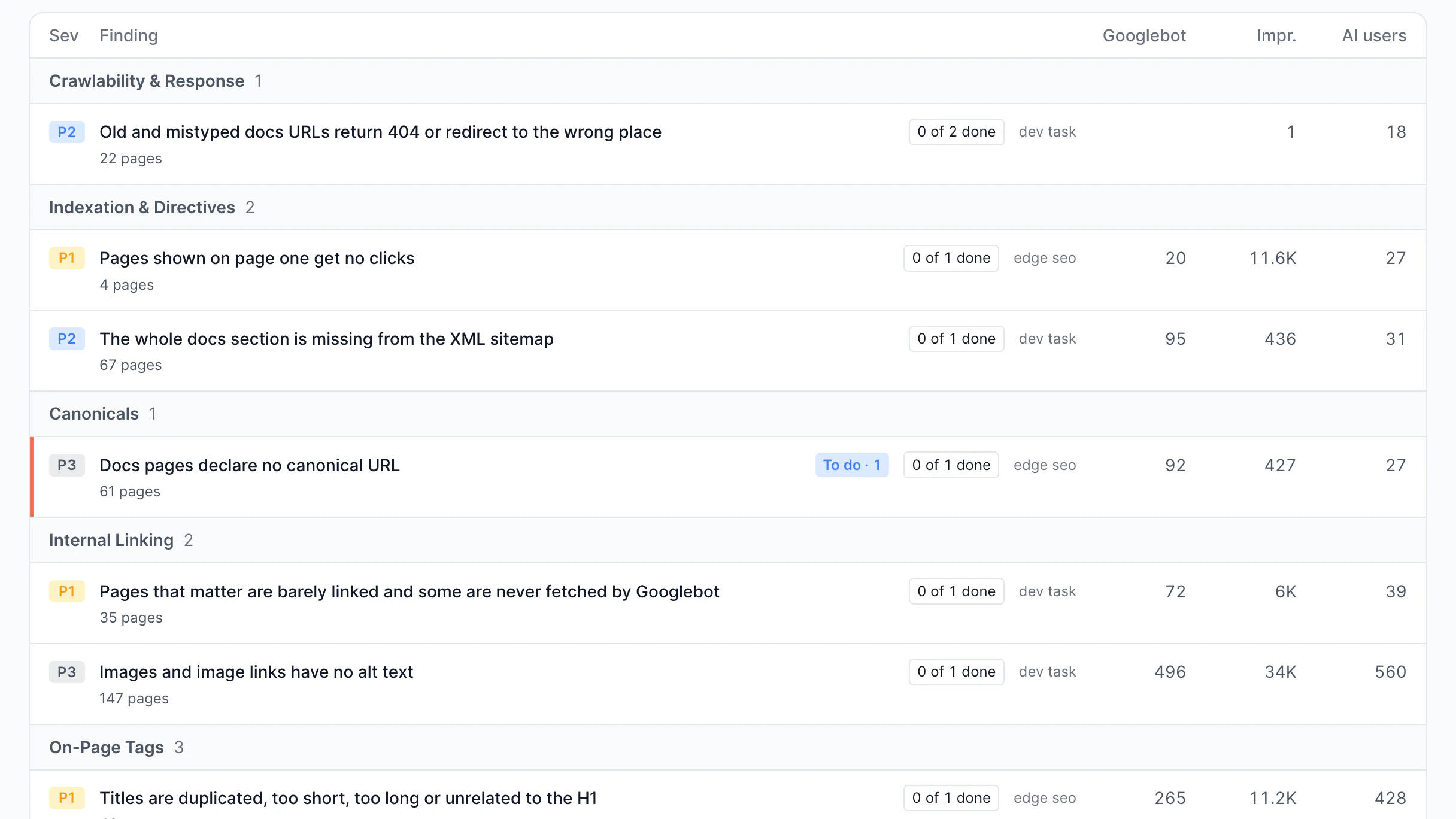Open 'The whole docs section is missing from the XML sitemap'
Screen dimensions: 1456x819
(x=326, y=339)
